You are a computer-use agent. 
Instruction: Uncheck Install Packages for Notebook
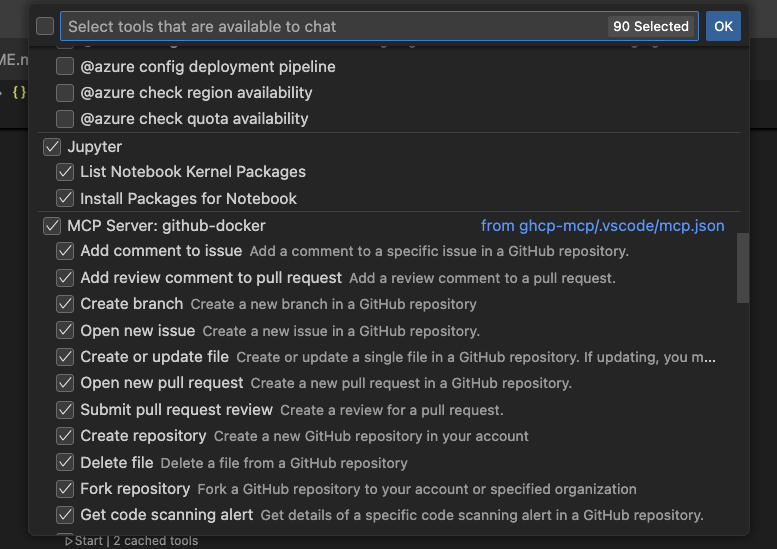coord(65,198)
